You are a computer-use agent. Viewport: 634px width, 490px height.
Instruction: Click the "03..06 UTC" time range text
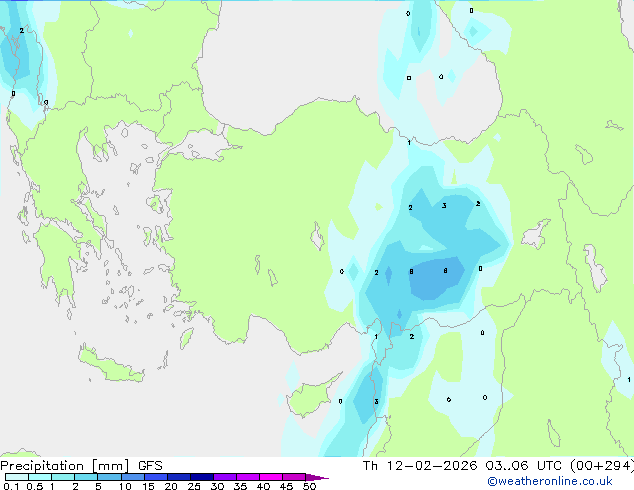(523, 466)
